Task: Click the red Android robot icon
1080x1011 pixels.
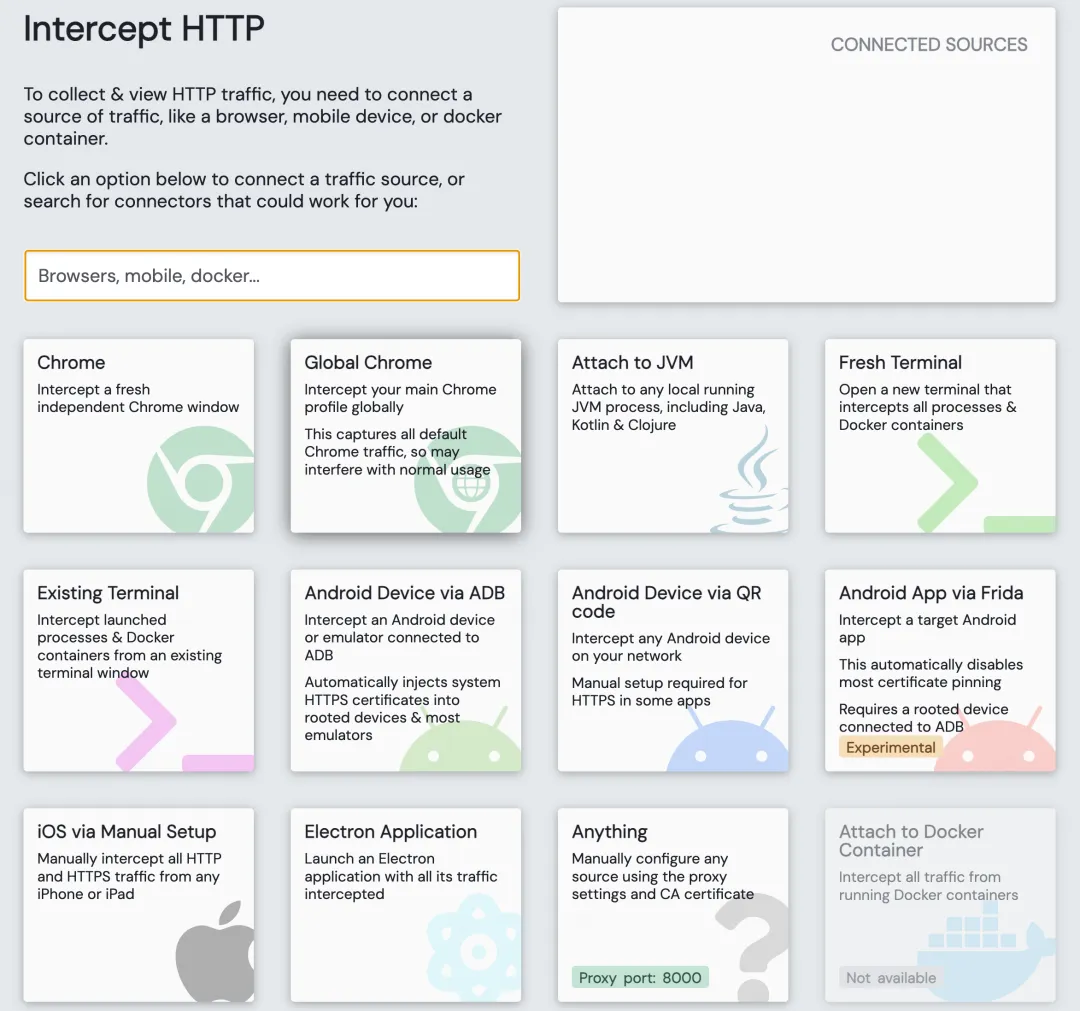Action: pos(994,745)
